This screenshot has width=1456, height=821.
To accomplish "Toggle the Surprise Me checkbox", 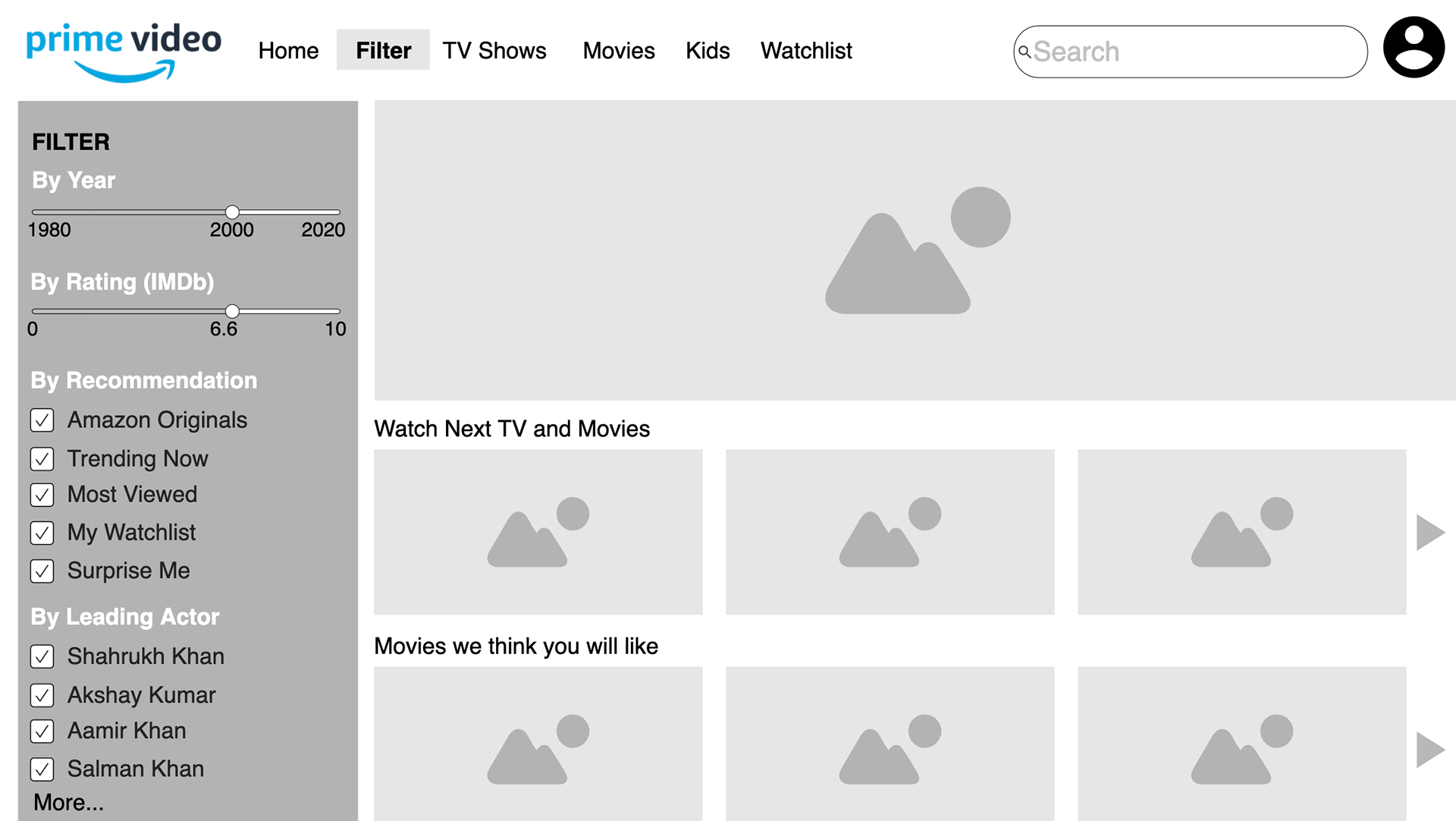I will pyautogui.click(x=42, y=571).
